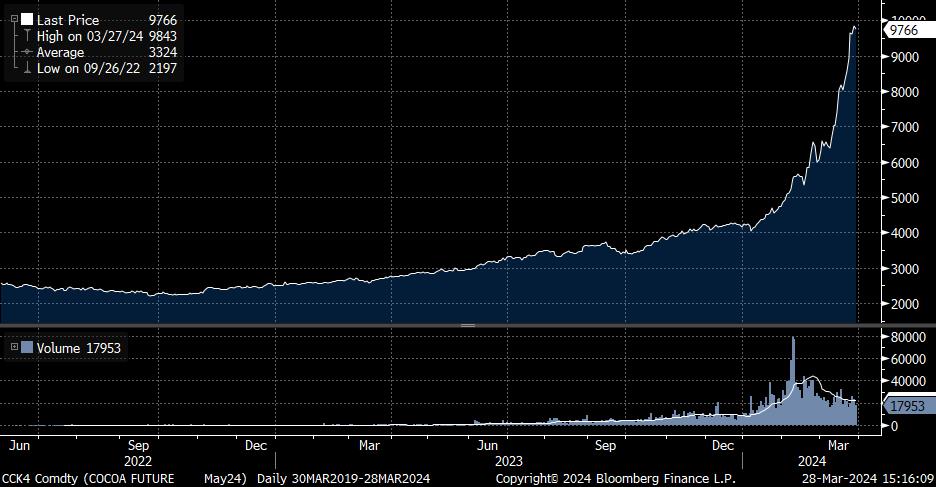
Task: Click the Low marker icon in legend
Action: pos(26,68)
